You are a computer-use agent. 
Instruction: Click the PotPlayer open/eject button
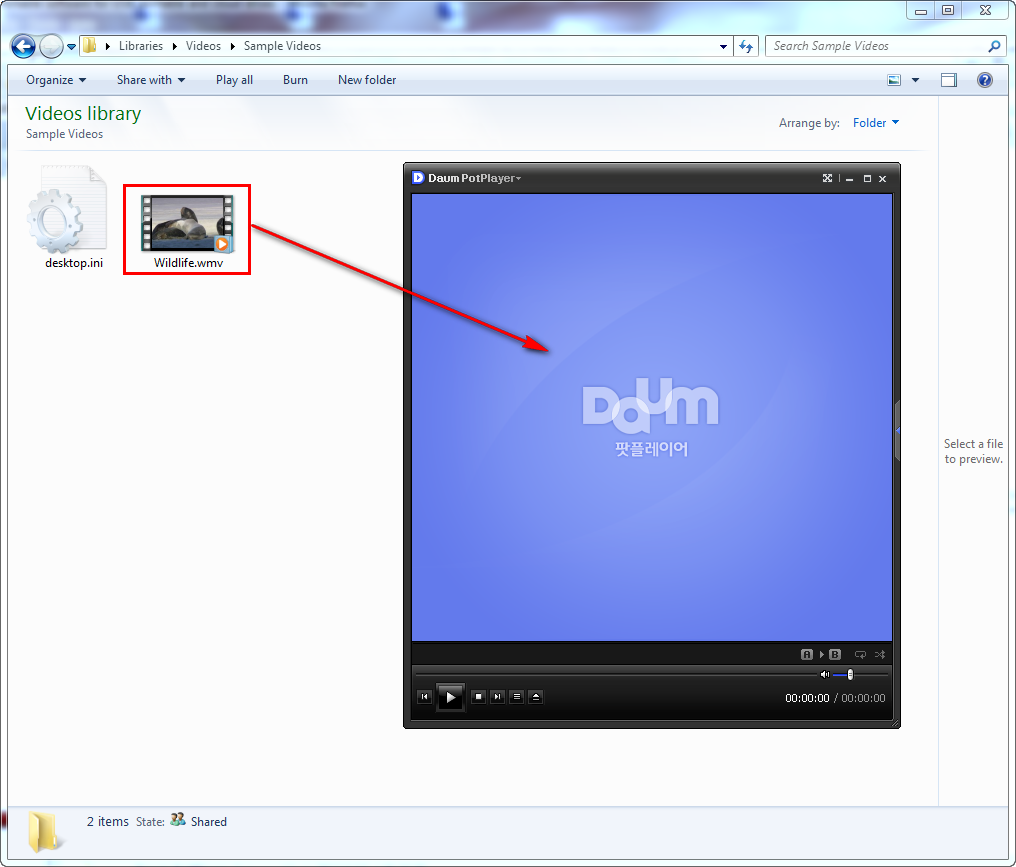(536, 697)
